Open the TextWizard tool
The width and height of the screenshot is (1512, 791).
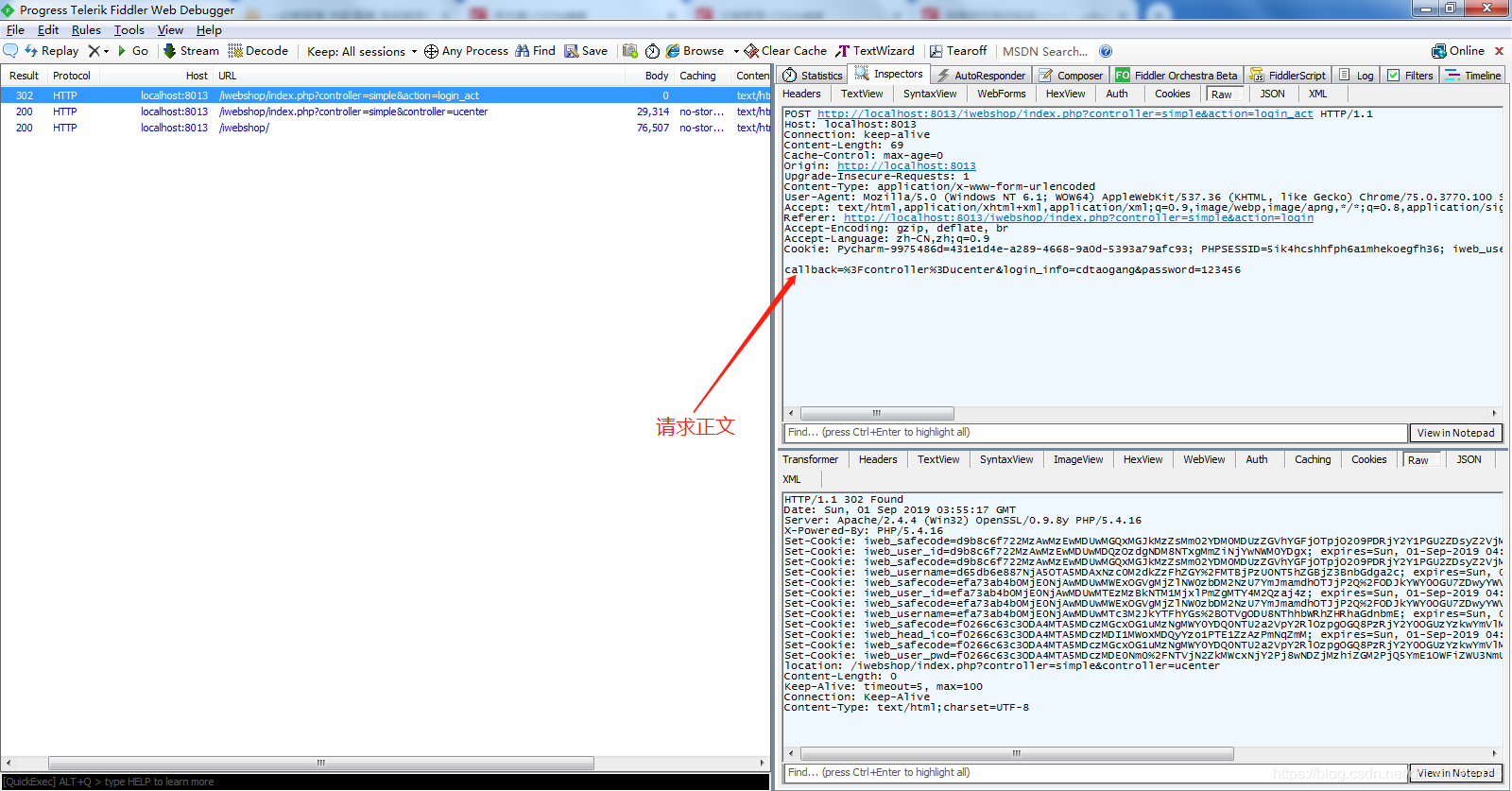tap(875, 51)
